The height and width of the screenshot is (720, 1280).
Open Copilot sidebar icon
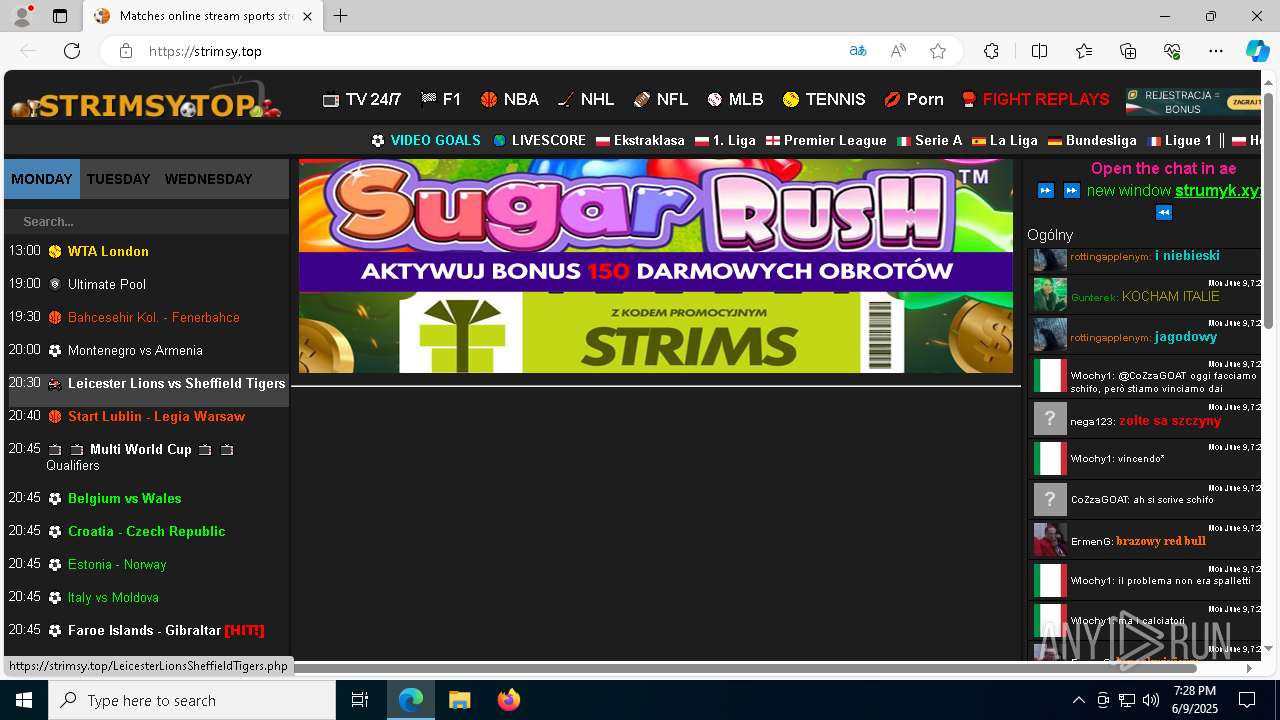[x=1257, y=51]
